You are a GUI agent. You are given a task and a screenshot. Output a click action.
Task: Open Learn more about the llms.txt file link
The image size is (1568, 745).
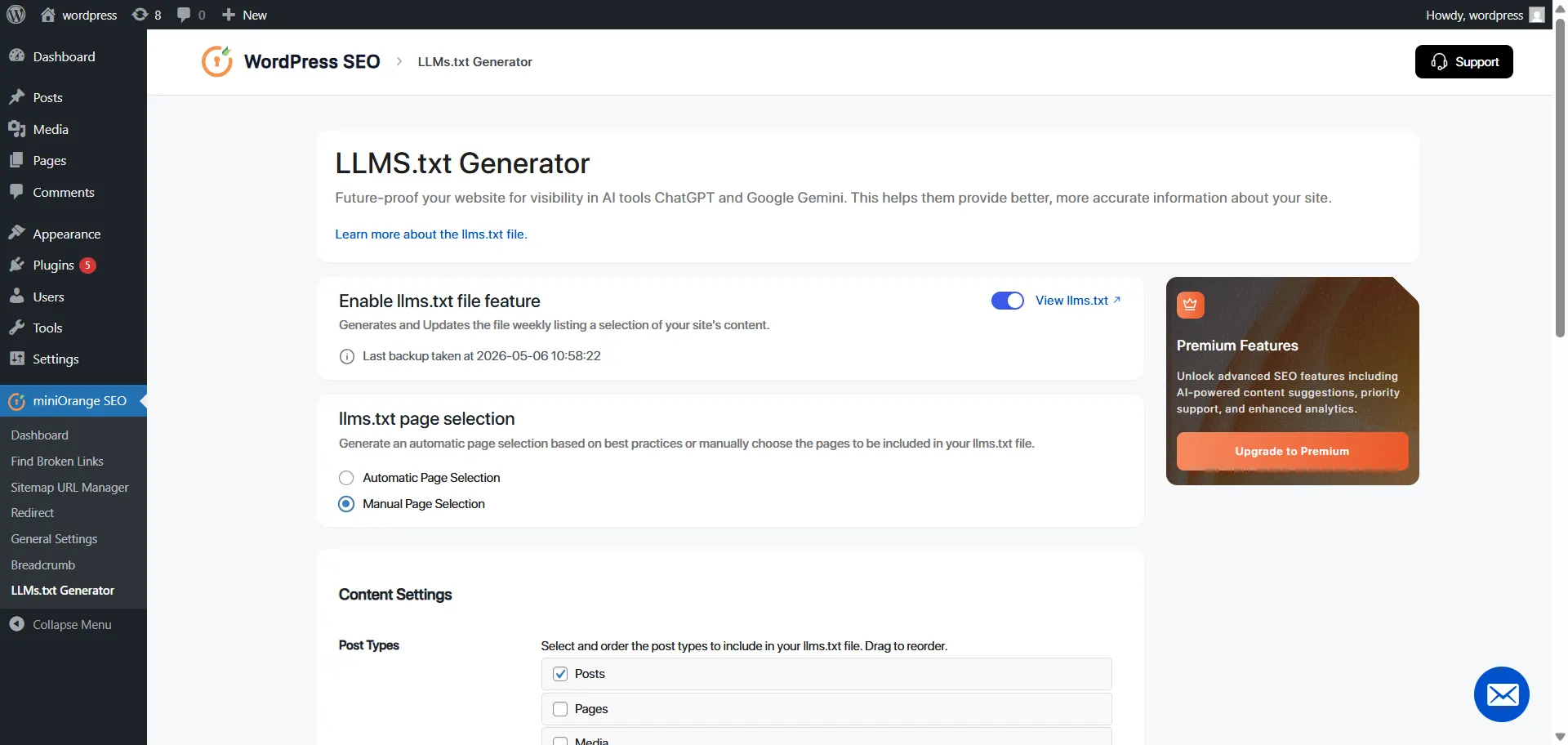tap(431, 234)
